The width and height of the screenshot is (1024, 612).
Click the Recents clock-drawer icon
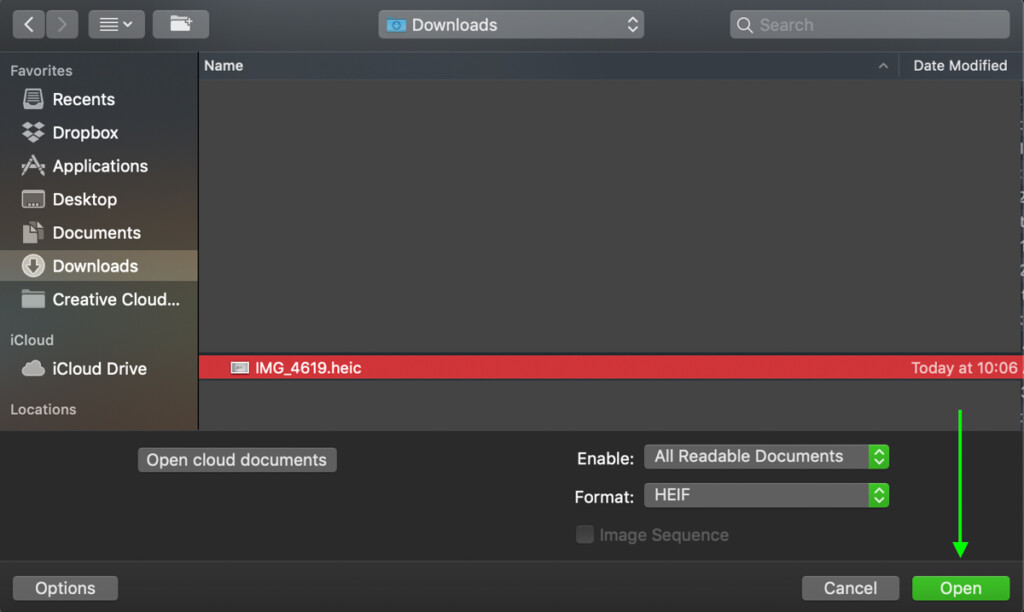click(33, 99)
